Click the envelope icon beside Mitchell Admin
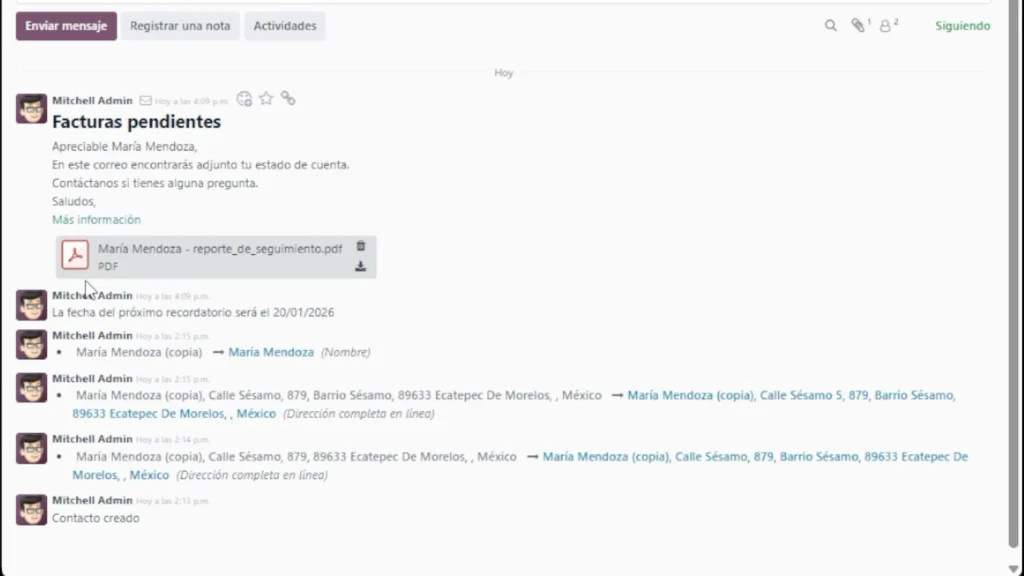 click(x=145, y=101)
